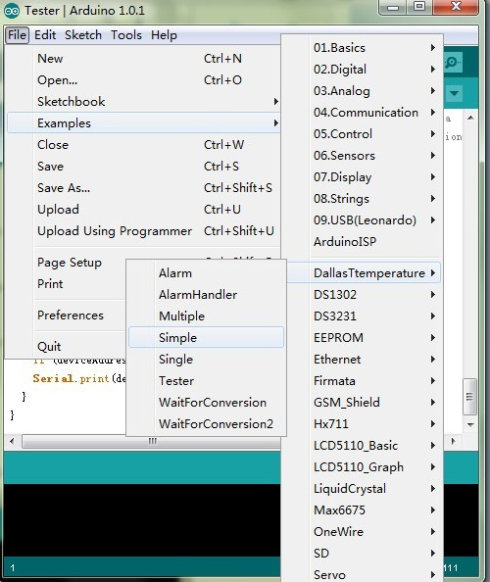The image size is (490, 582).
Task: Expand the Examples submenu
Action: pos(144,123)
